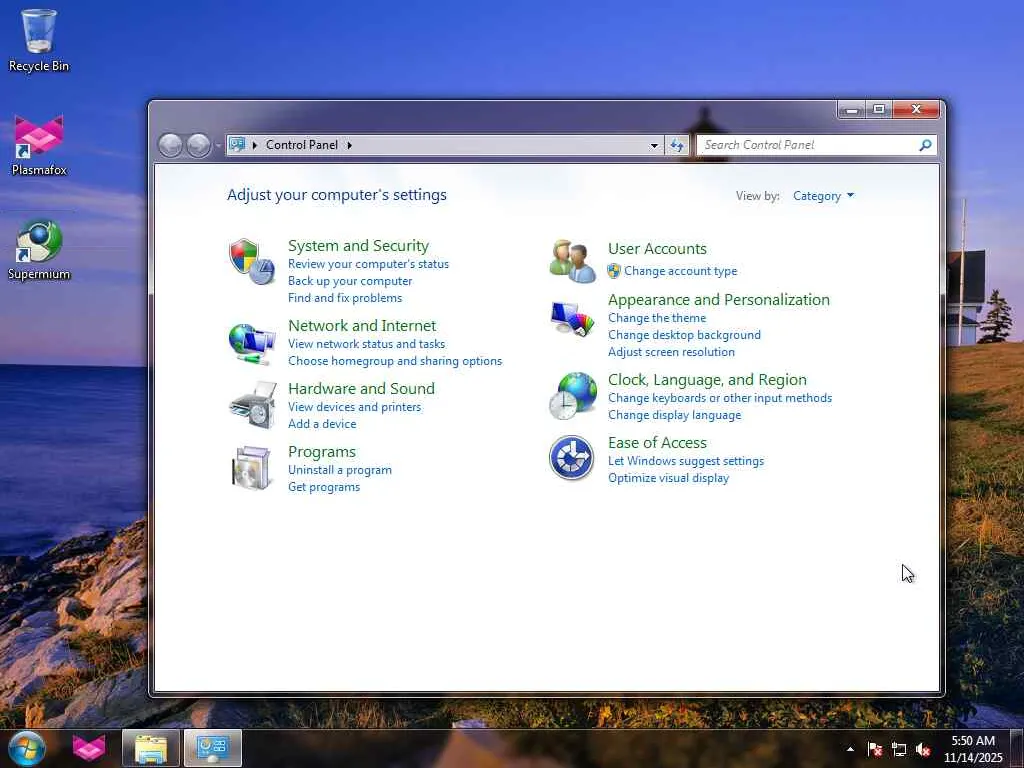Click the Control Panel icon in address bar

(x=237, y=144)
